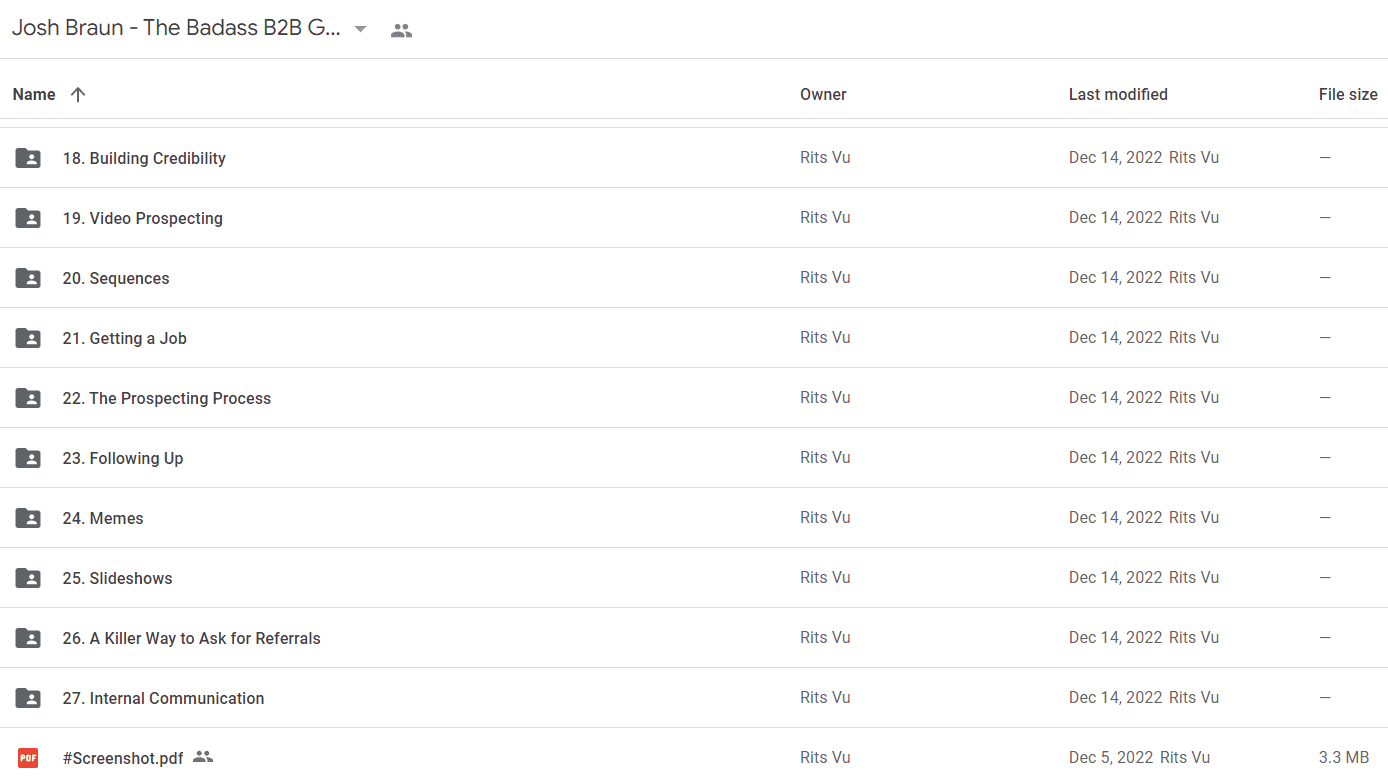Click folder icon for 26. A Killer Way
1388x784 pixels.
click(28, 638)
